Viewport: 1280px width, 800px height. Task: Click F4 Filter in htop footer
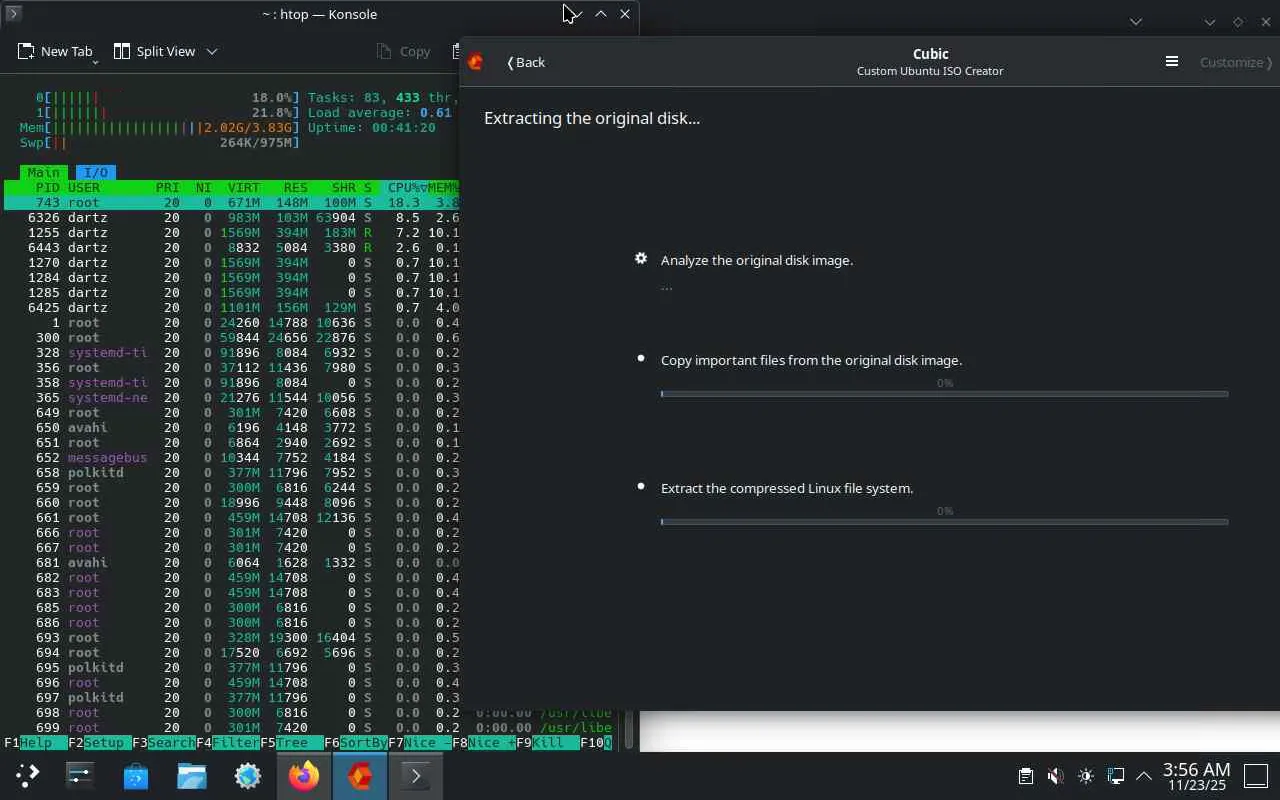[x=227, y=743]
